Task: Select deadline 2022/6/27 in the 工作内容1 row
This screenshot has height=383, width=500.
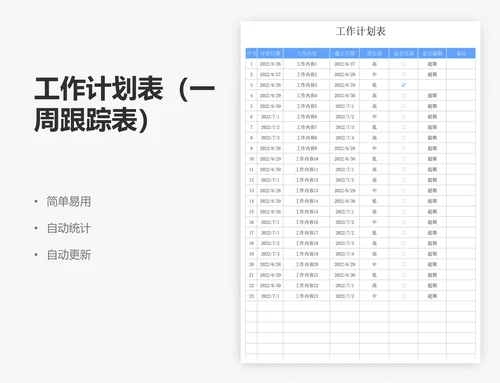Action: 345,64
